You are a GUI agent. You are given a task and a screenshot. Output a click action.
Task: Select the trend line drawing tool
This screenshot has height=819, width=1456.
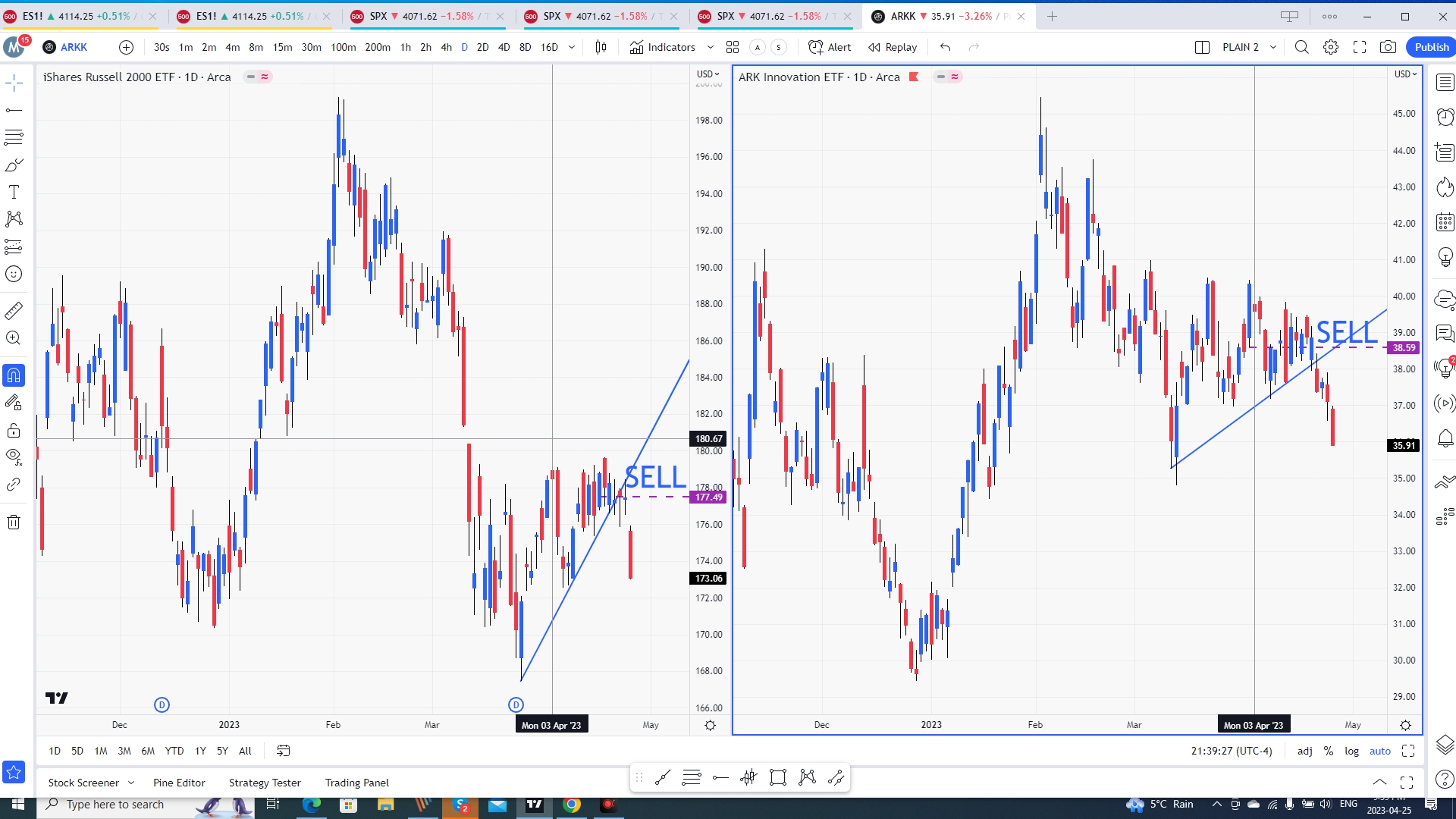pos(14,110)
